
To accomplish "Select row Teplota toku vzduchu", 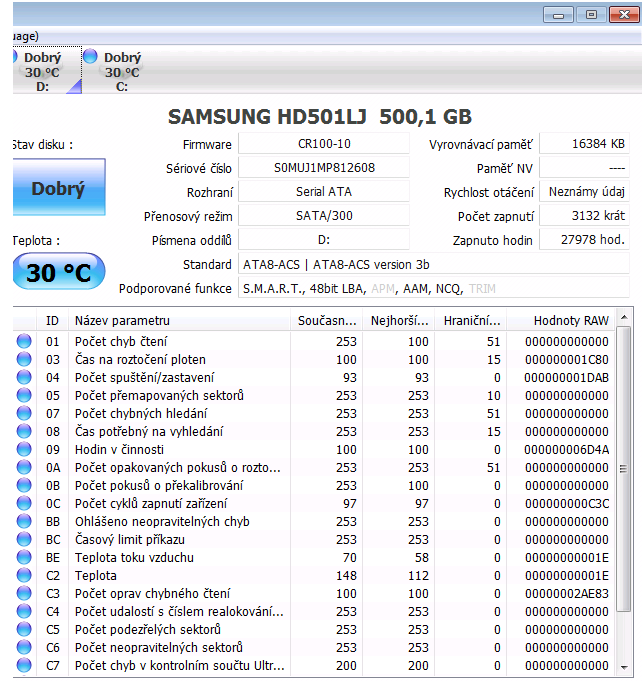I will (314, 558).
